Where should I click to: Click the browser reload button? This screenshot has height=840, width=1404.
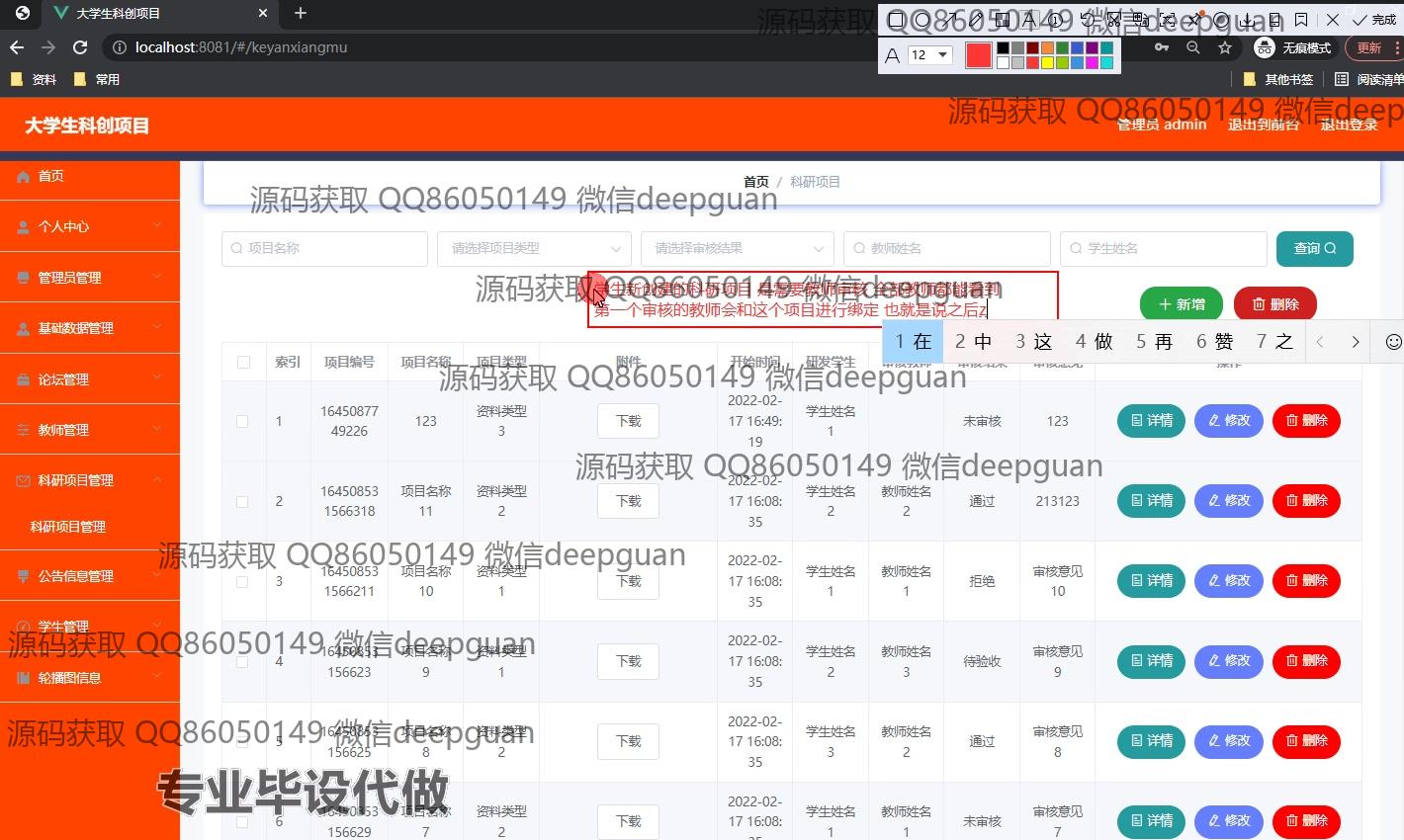pos(80,47)
